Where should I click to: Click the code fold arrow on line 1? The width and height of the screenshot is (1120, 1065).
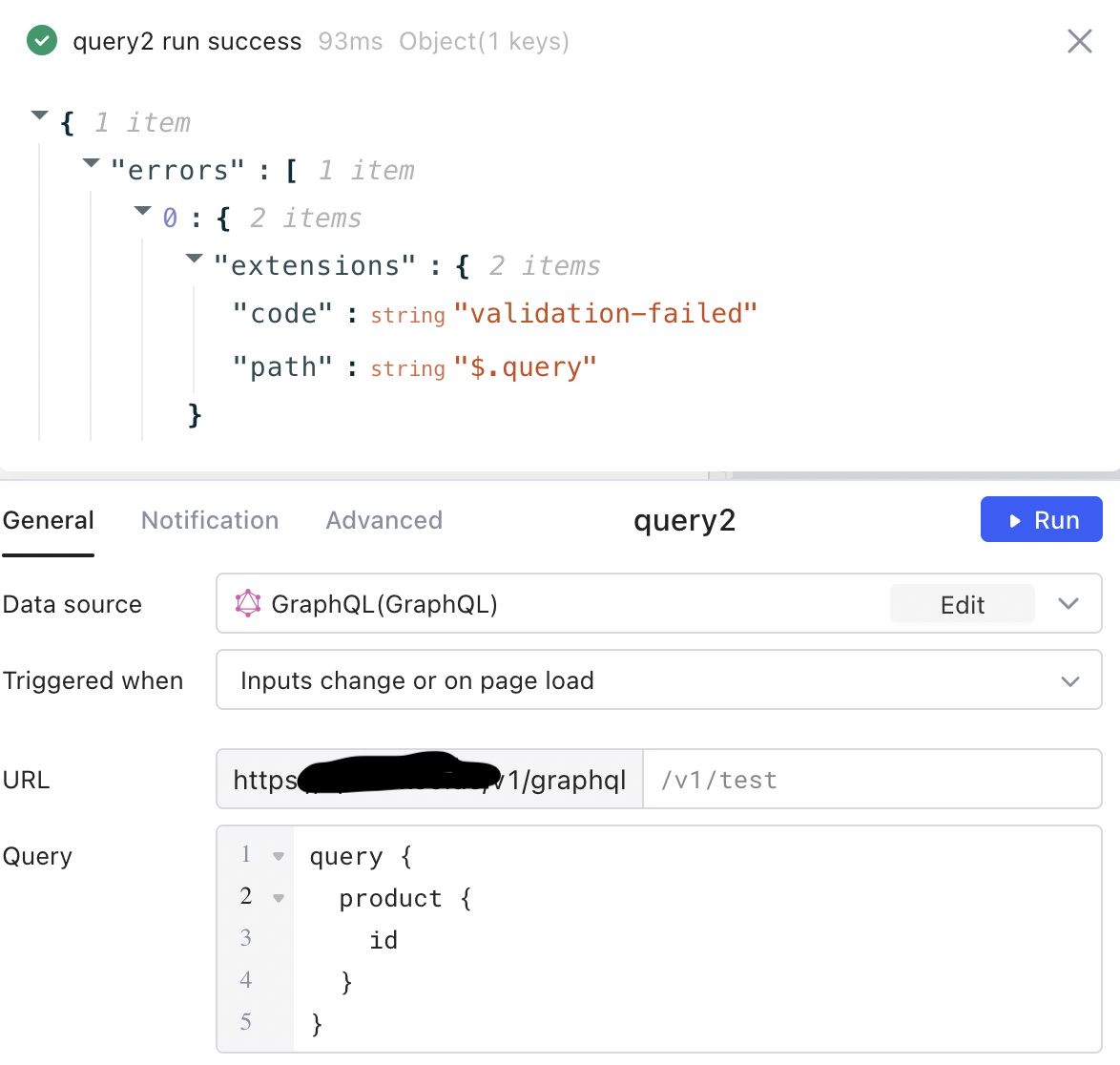click(x=277, y=855)
